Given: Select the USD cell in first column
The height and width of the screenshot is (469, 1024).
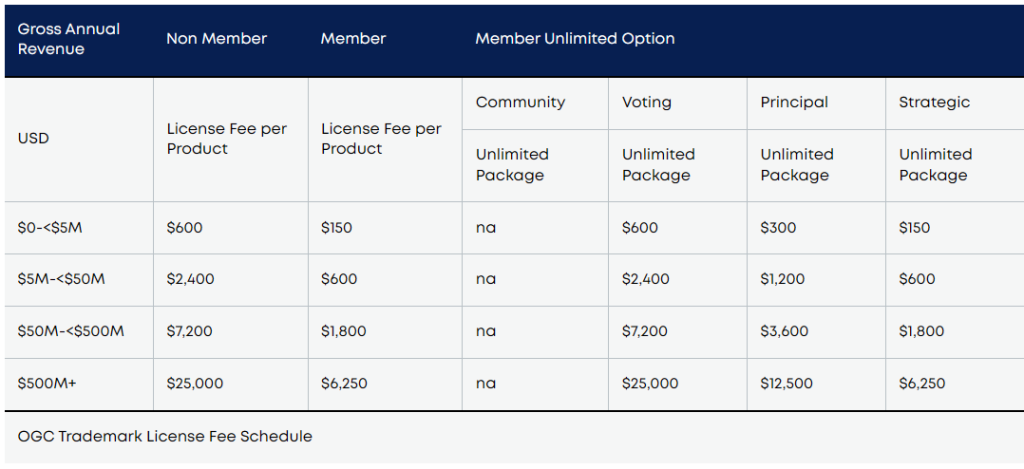Looking at the screenshot, I should pos(33,138).
